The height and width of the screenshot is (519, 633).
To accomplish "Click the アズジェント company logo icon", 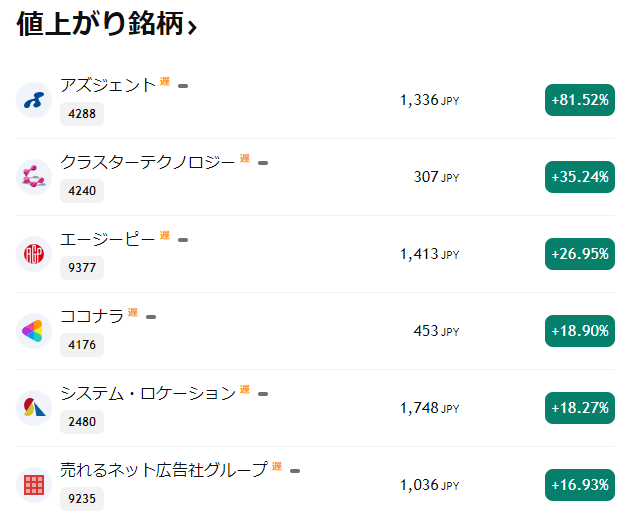I will (34, 100).
